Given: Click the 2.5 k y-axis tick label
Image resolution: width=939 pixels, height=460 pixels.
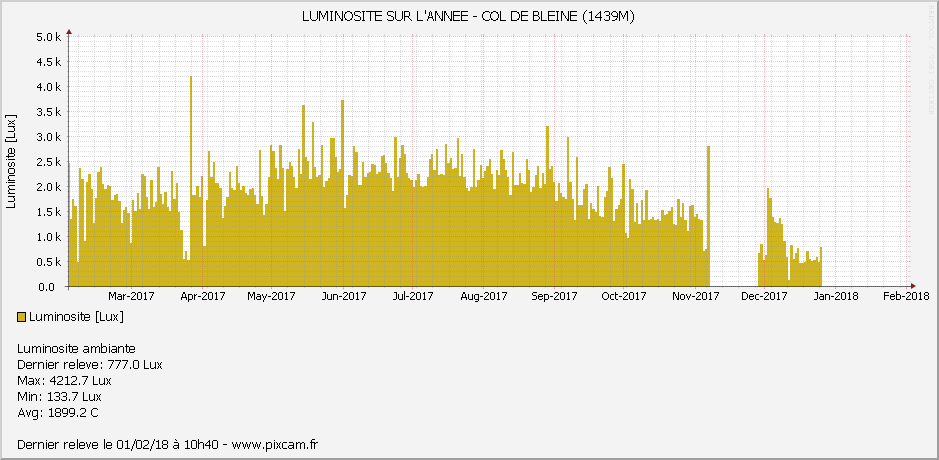Looking at the screenshot, I should (x=49, y=162).
